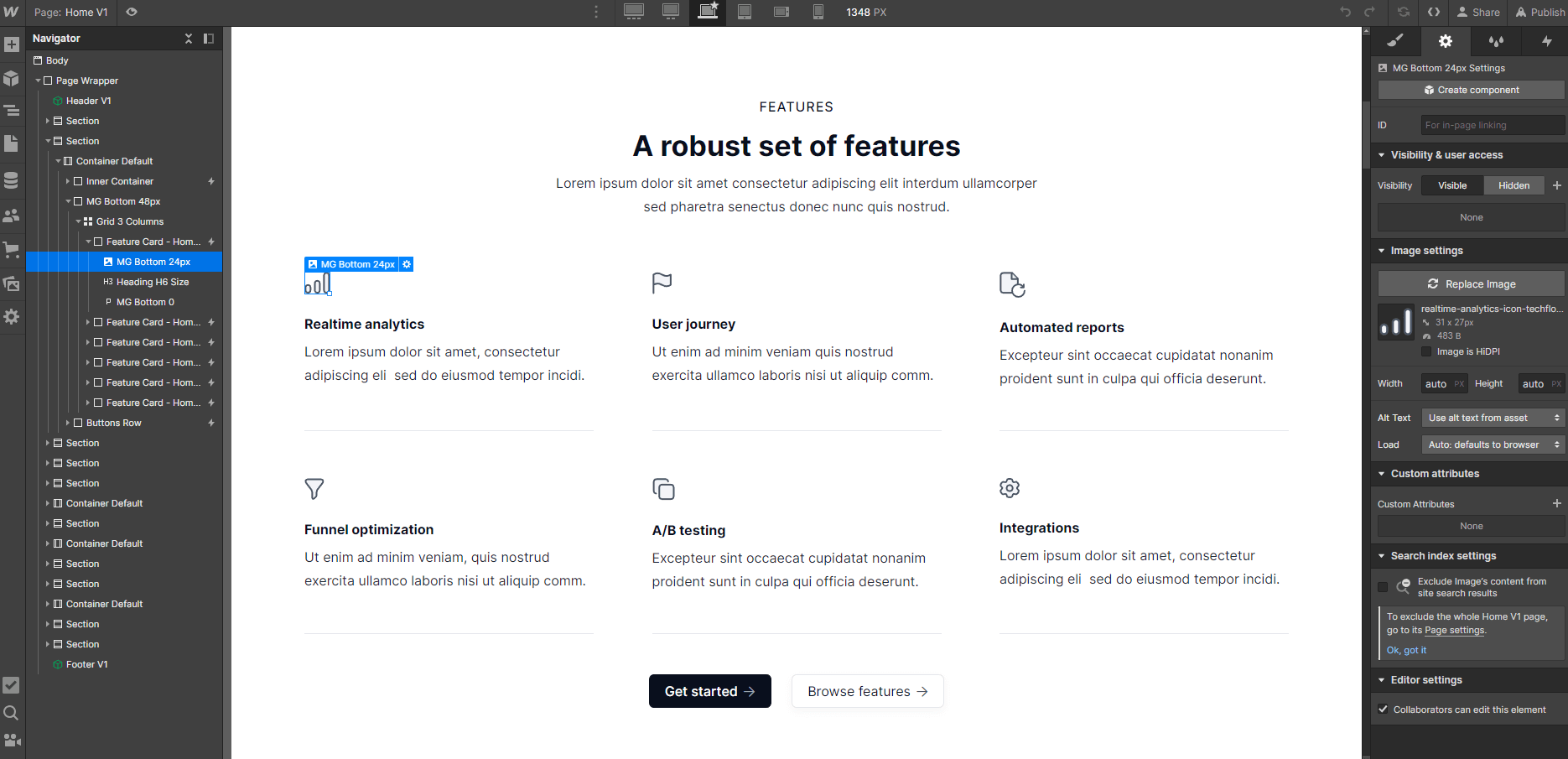
Task: Open the Add Elements panel
Action: tap(13, 43)
